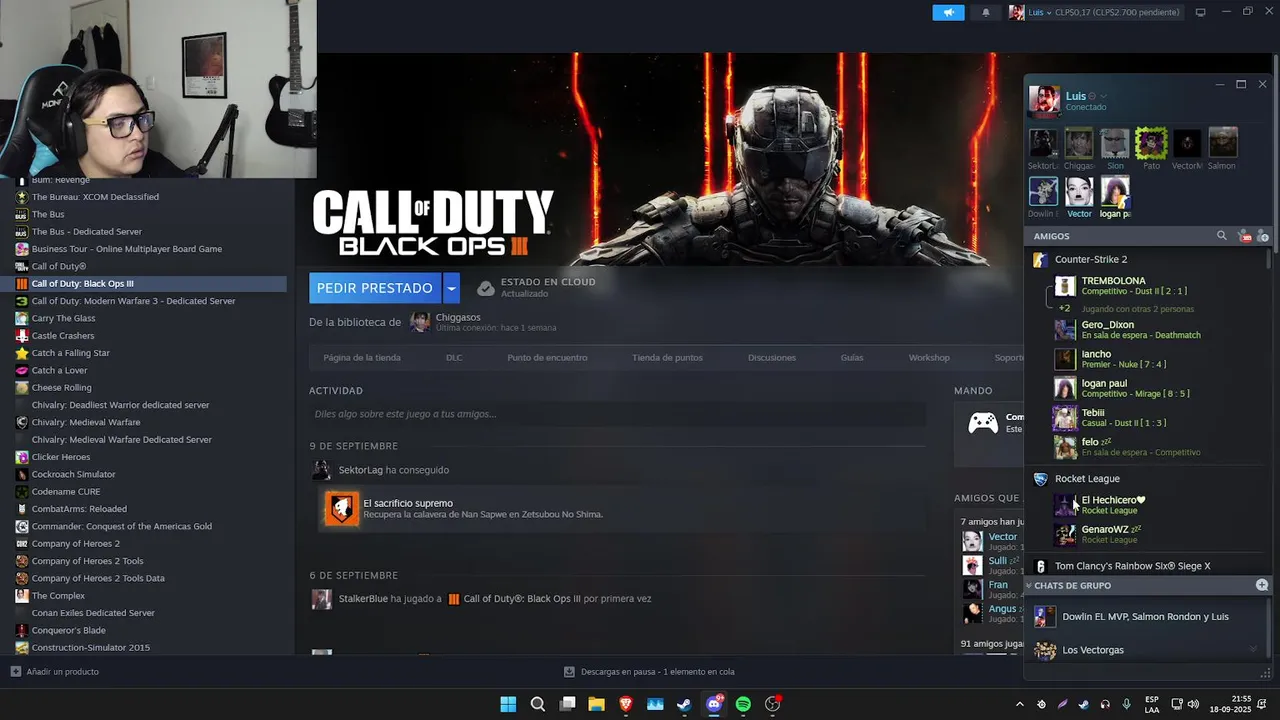Click the add product plus icon

pyautogui.click(x=15, y=671)
